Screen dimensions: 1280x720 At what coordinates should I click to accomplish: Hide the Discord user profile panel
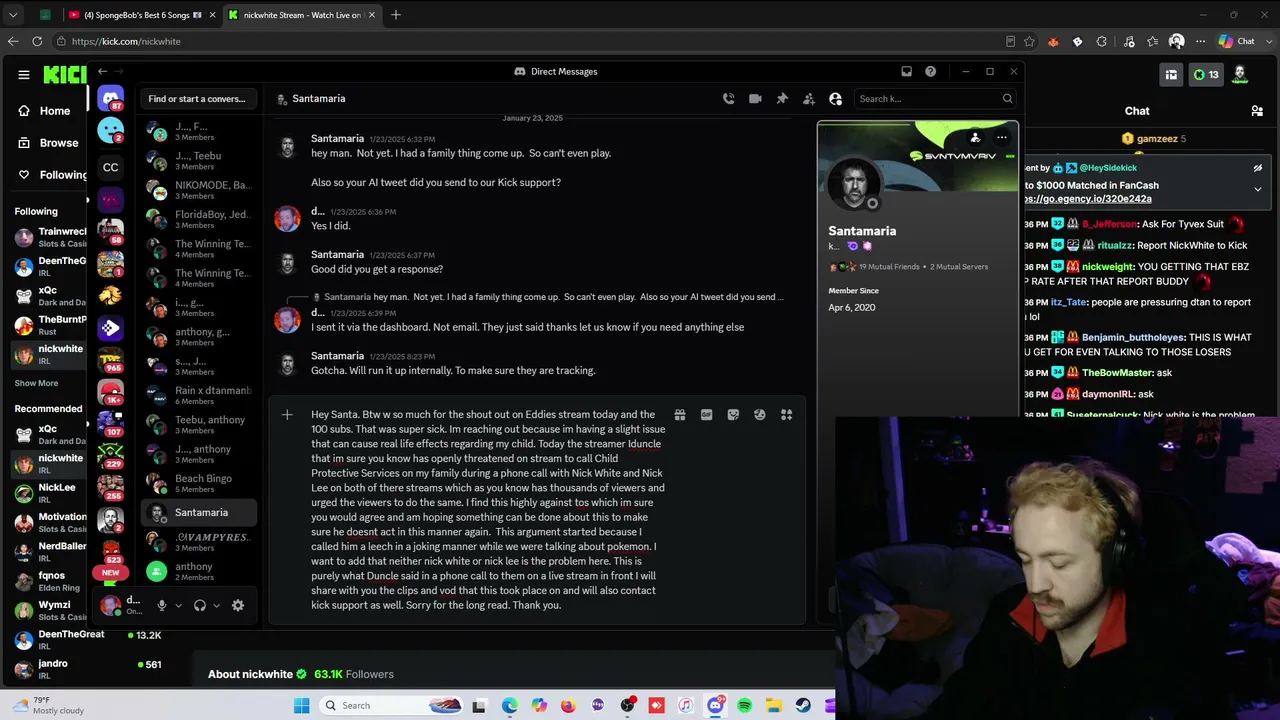point(836,99)
